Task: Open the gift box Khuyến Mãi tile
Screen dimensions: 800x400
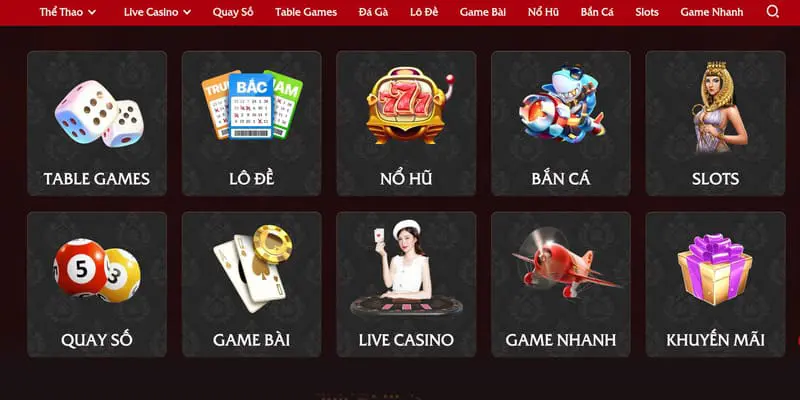Action: pyautogui.click(x=715, y=284)
